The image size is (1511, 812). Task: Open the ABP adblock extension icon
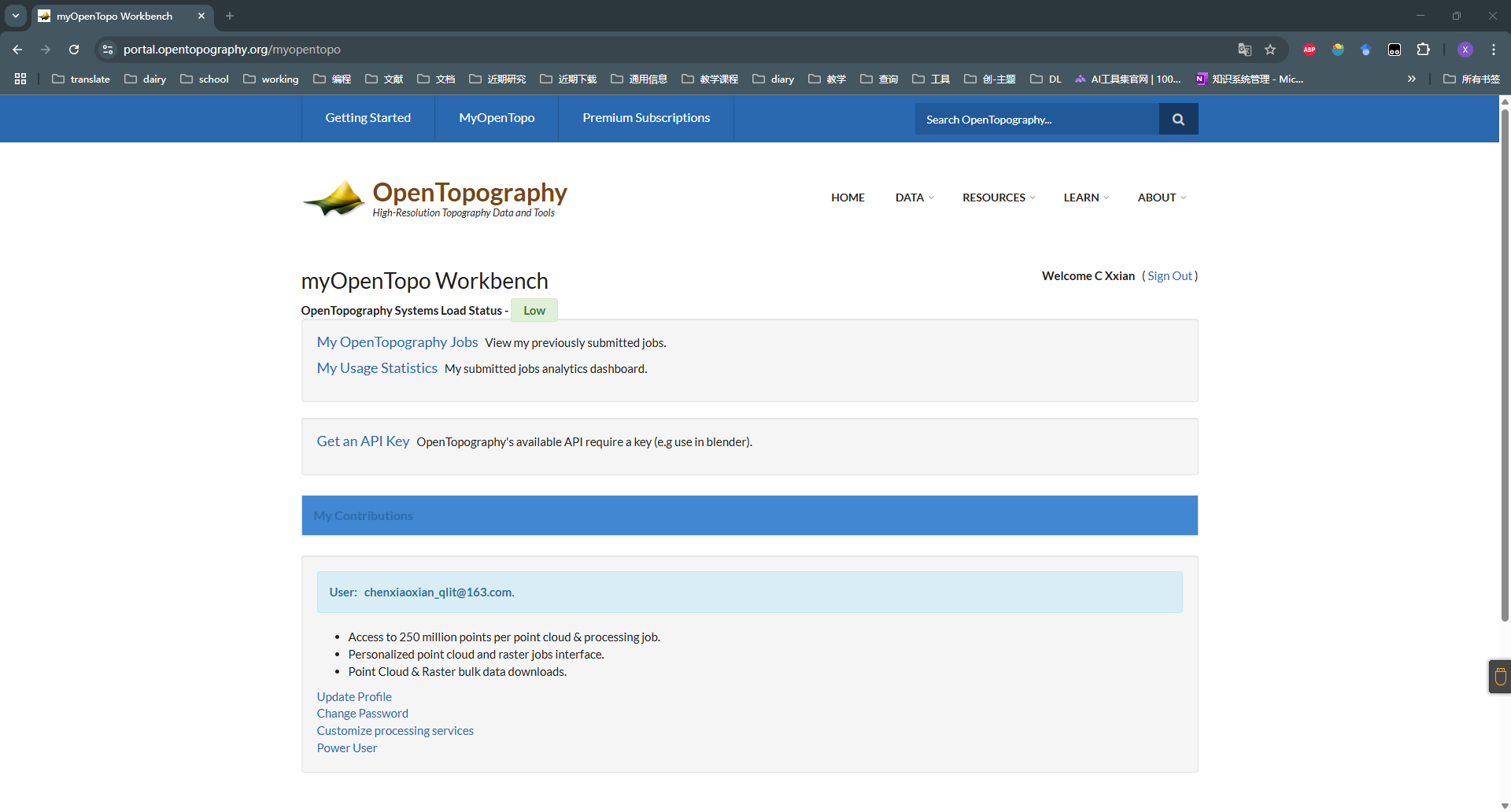[x=1310, y=50]
